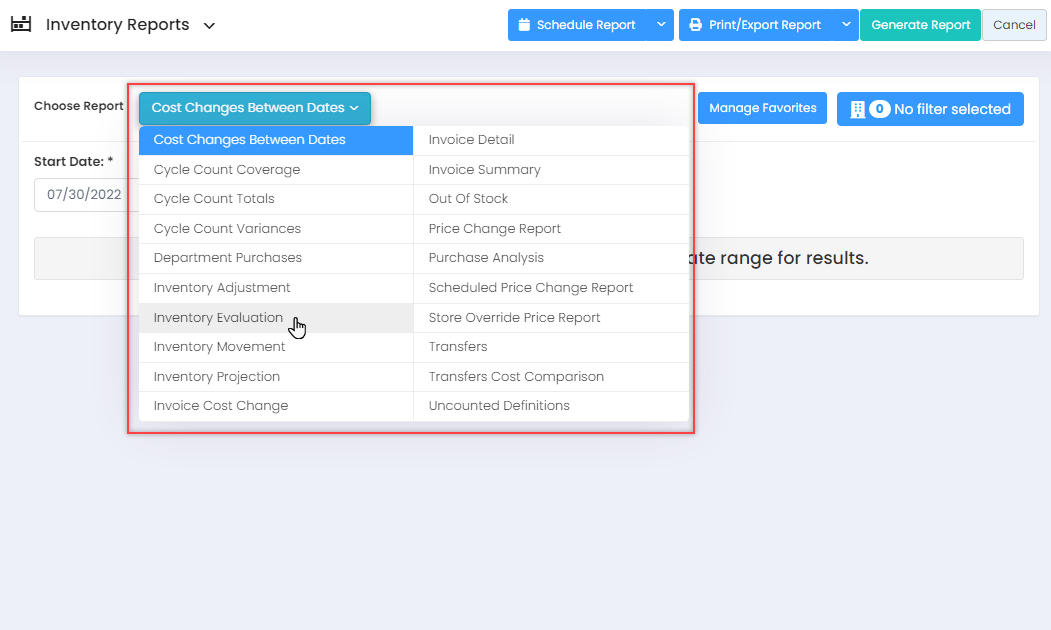Choose Uncounted Definitions in the list
This screenshot has width=1051, height=630.
click(499, 406)
